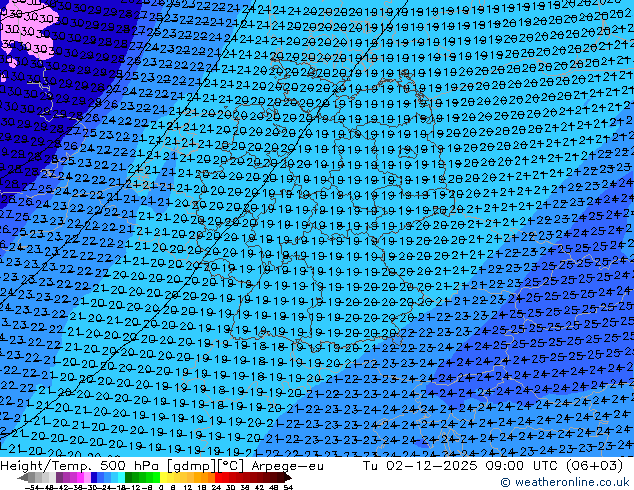Screen dimensions: 634x490
Task: Click the dark arrow at legend's right end
Action: coord(288,478)
